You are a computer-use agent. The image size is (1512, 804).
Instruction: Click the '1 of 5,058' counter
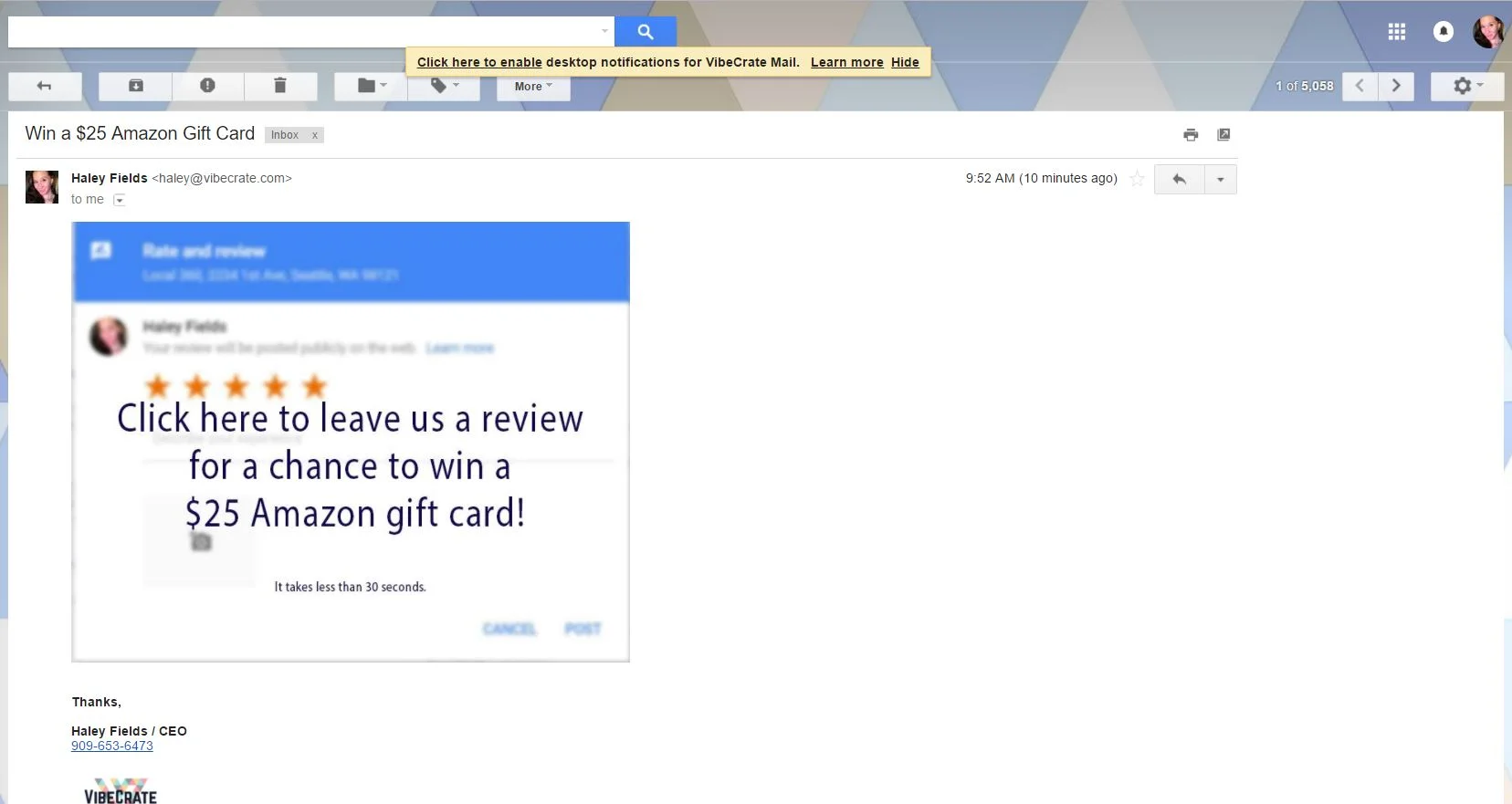[x=1304, y=86]
